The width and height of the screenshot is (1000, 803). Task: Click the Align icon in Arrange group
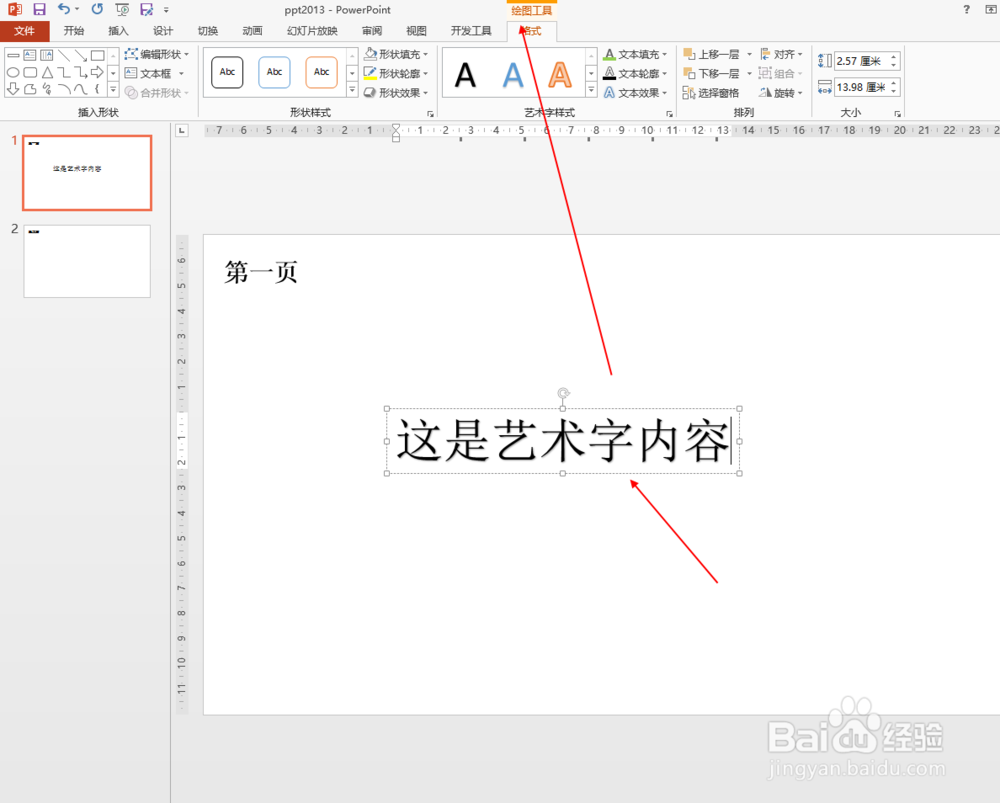(766, 54)
